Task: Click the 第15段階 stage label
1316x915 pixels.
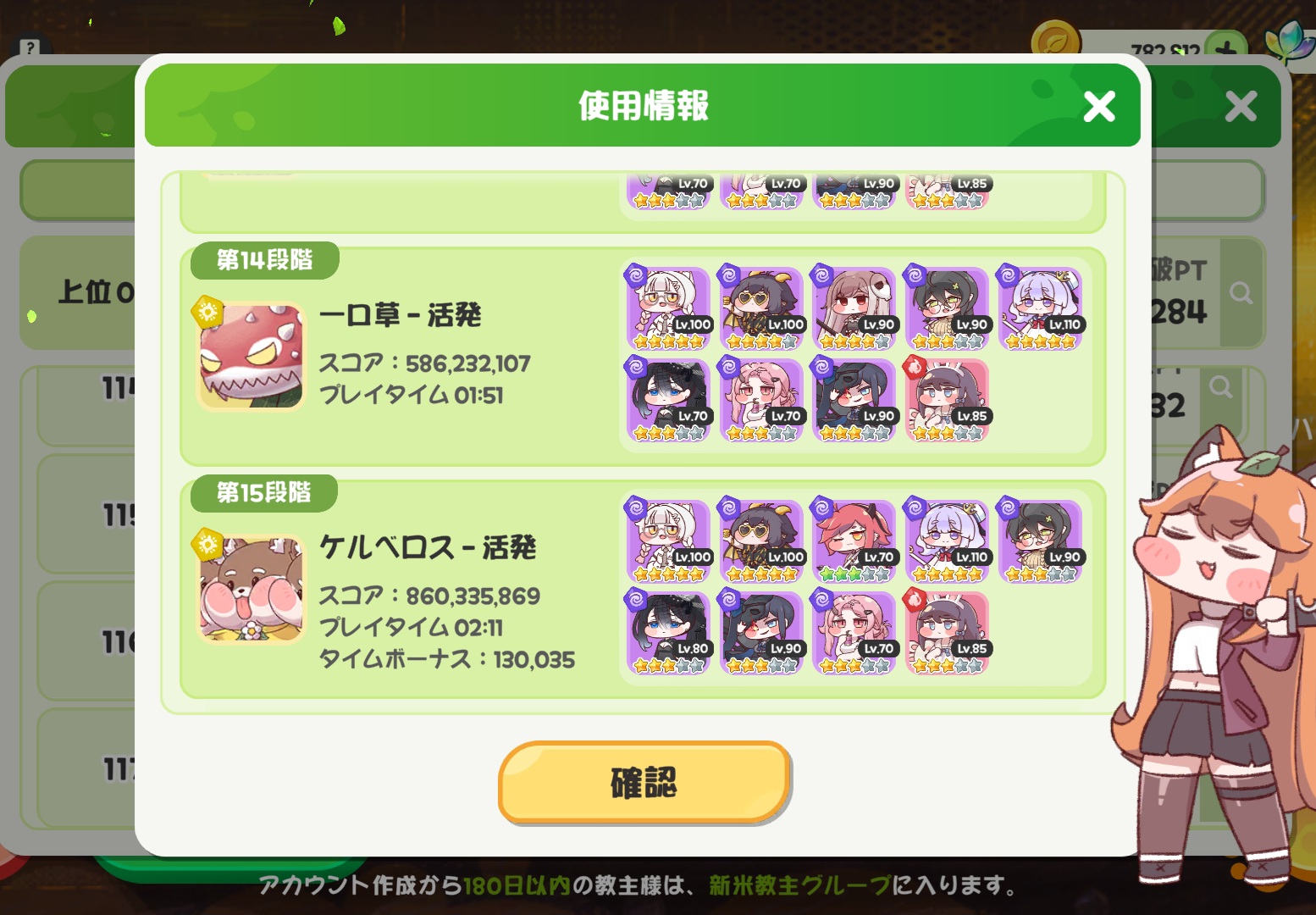Action: point(264,493)
